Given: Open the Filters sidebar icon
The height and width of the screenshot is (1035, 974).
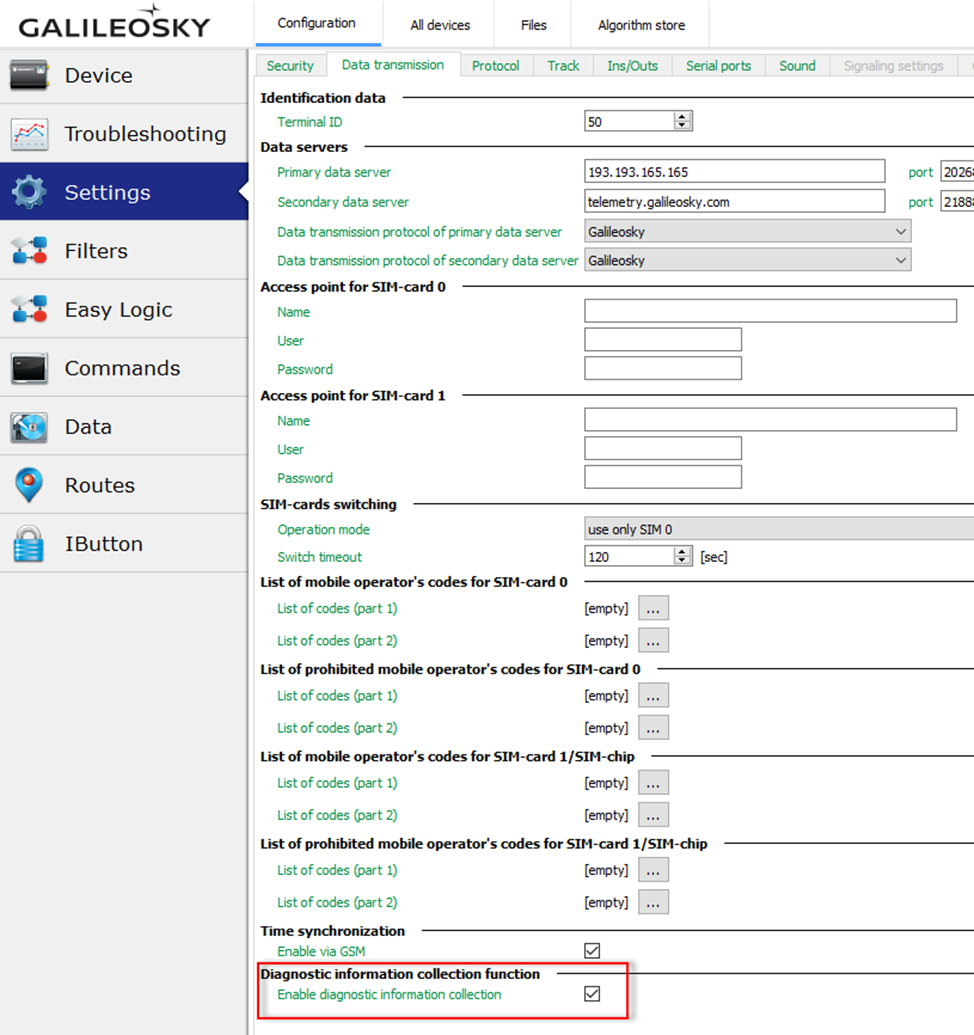Looking at the screenshot, I should pyautogui.click(x=29, y=251).
